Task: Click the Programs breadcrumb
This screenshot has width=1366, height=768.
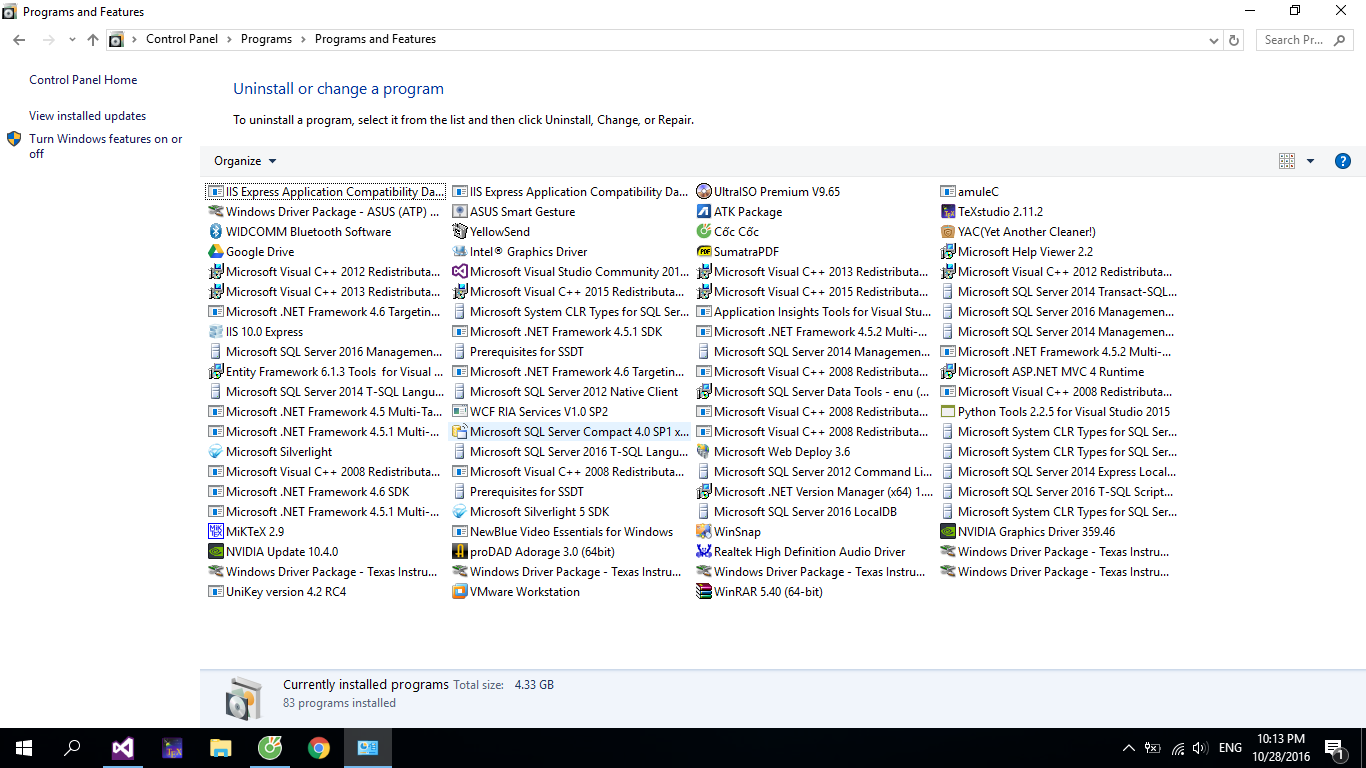Action: pyautogui.click(x=266, y=40)
